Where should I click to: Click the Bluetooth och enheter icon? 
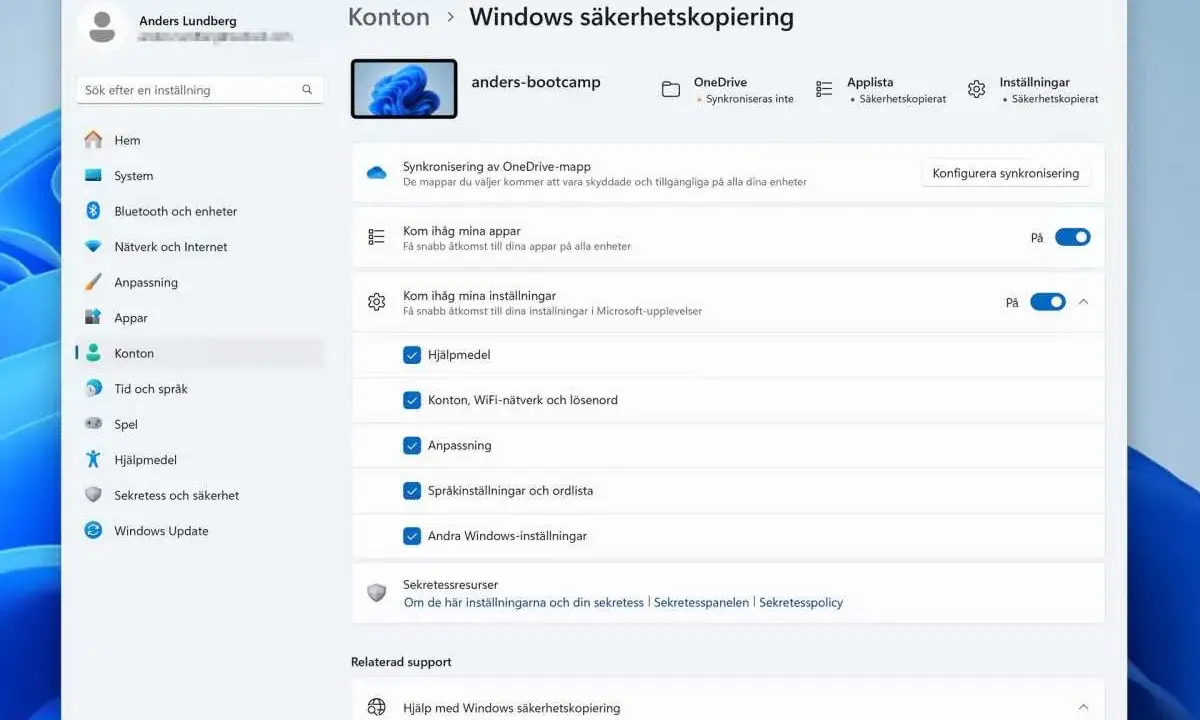pyautogui.click(x=93, y=211)
